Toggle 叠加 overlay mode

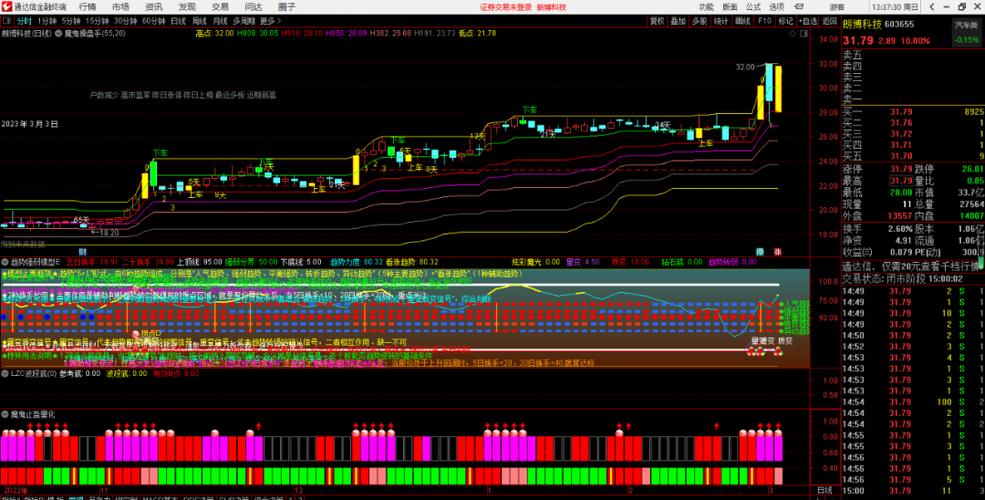(679, 20)
